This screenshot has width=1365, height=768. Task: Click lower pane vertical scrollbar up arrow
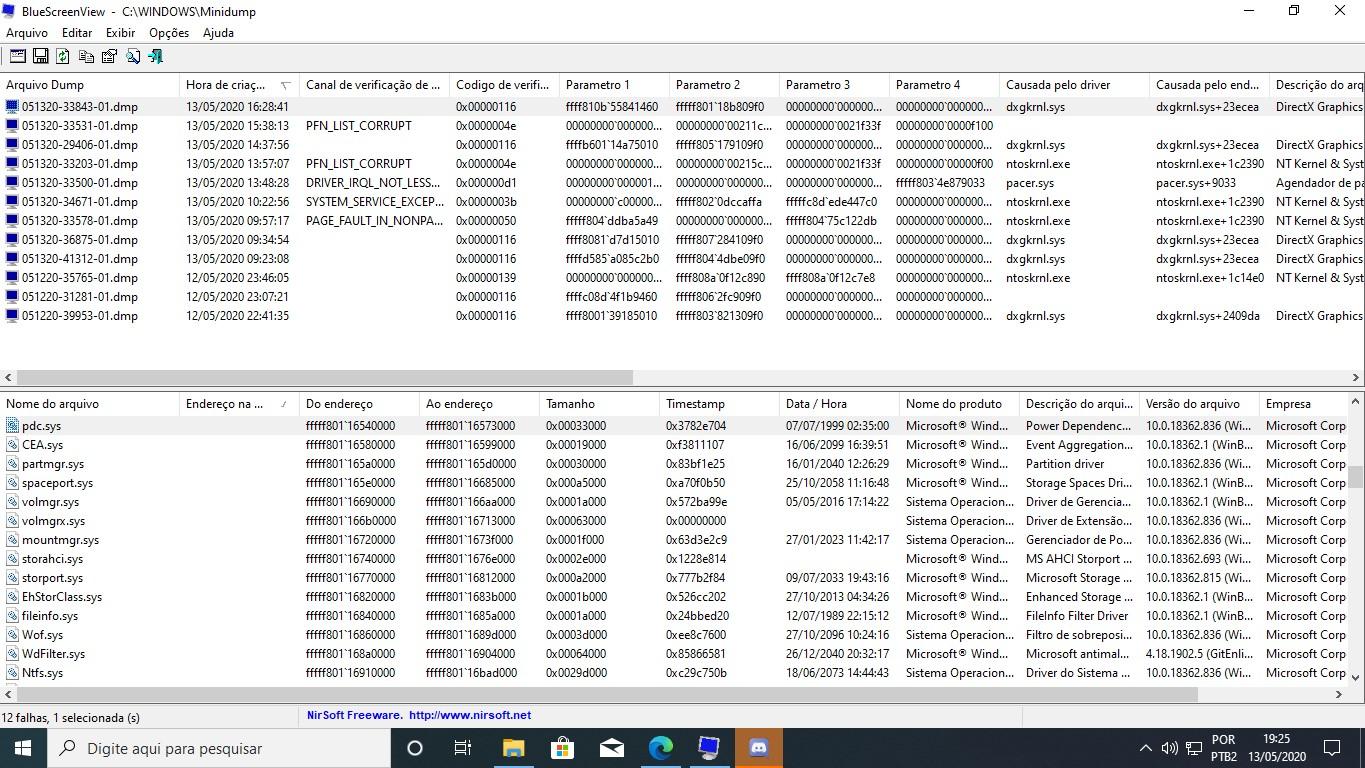[1357, 402]
